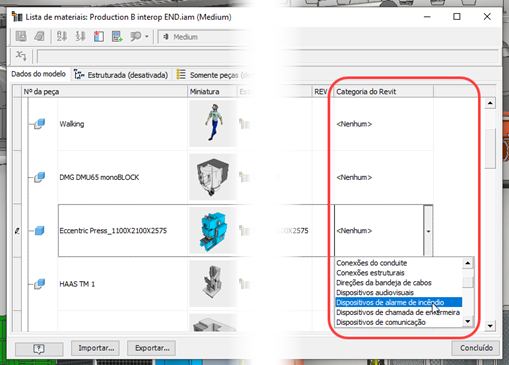This screenshot has width=509, height=365.
Task: Choose Dispositivos de comunicação option
Action: click(399, 322)
